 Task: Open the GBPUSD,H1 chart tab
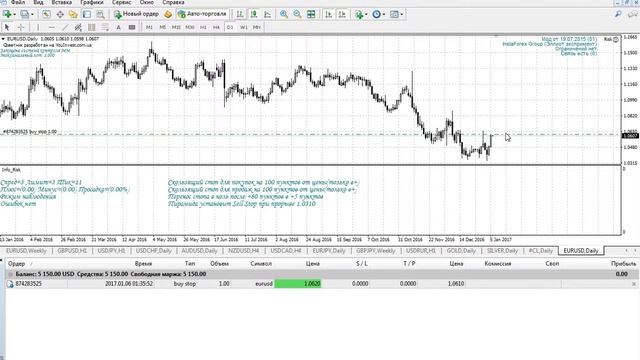tap(72, 251)
